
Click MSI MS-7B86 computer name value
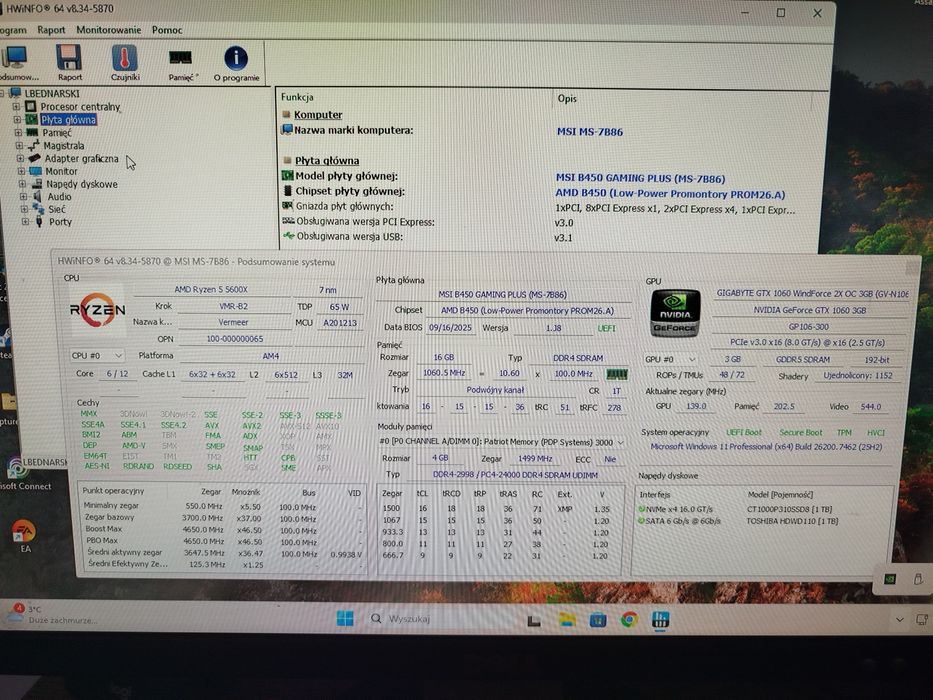[x=590, y=132]
